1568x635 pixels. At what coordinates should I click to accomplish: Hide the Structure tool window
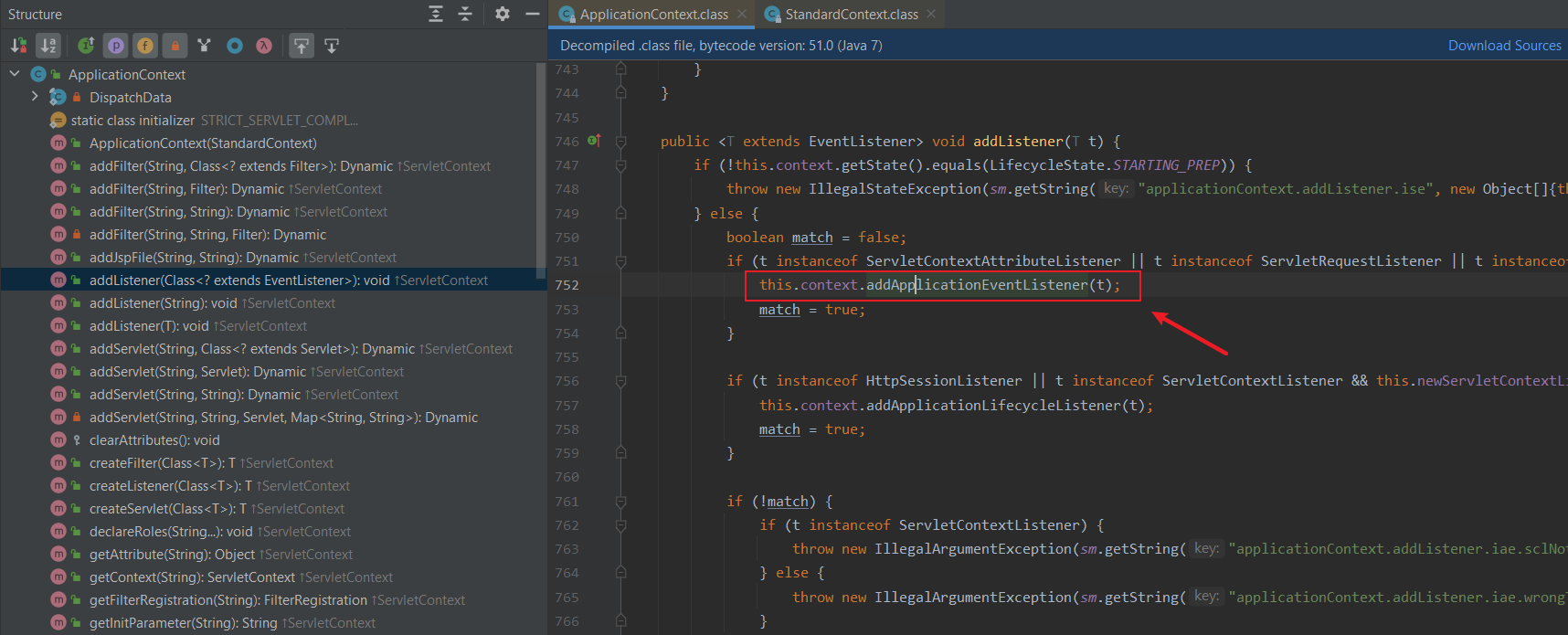click(x=533, y=14)
